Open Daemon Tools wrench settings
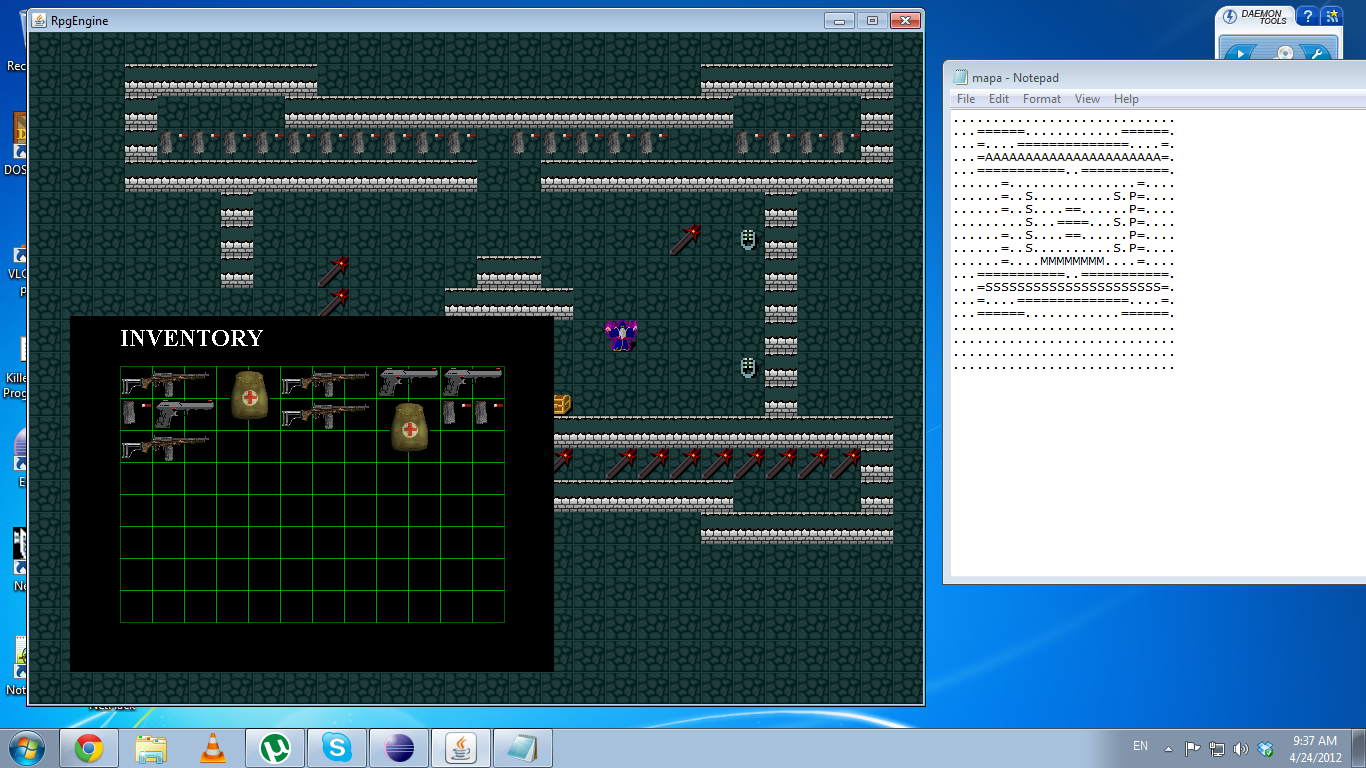The image size is (1366, 768). coord(1318,53)
